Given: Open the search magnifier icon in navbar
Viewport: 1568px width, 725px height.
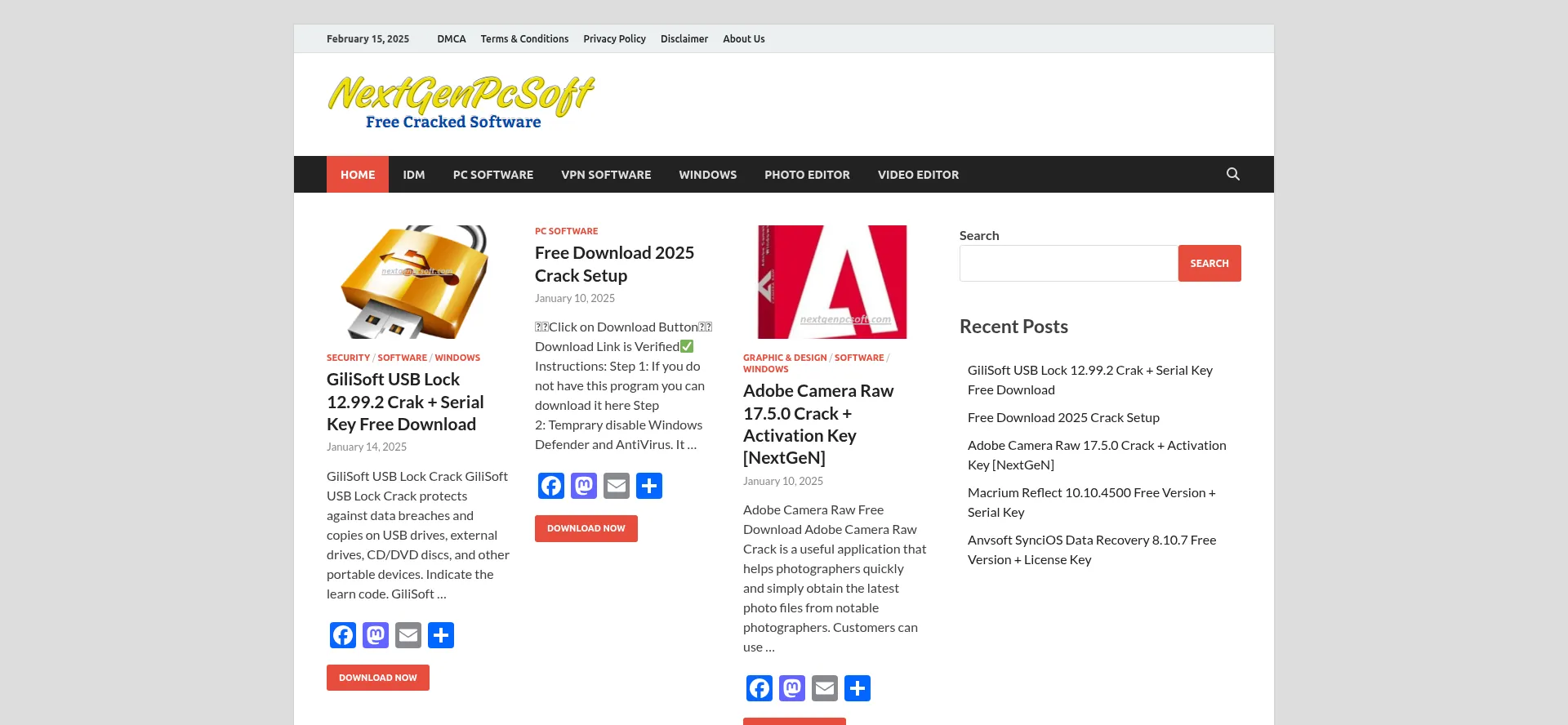Looking at the screenshot, I should point(1233,174).
